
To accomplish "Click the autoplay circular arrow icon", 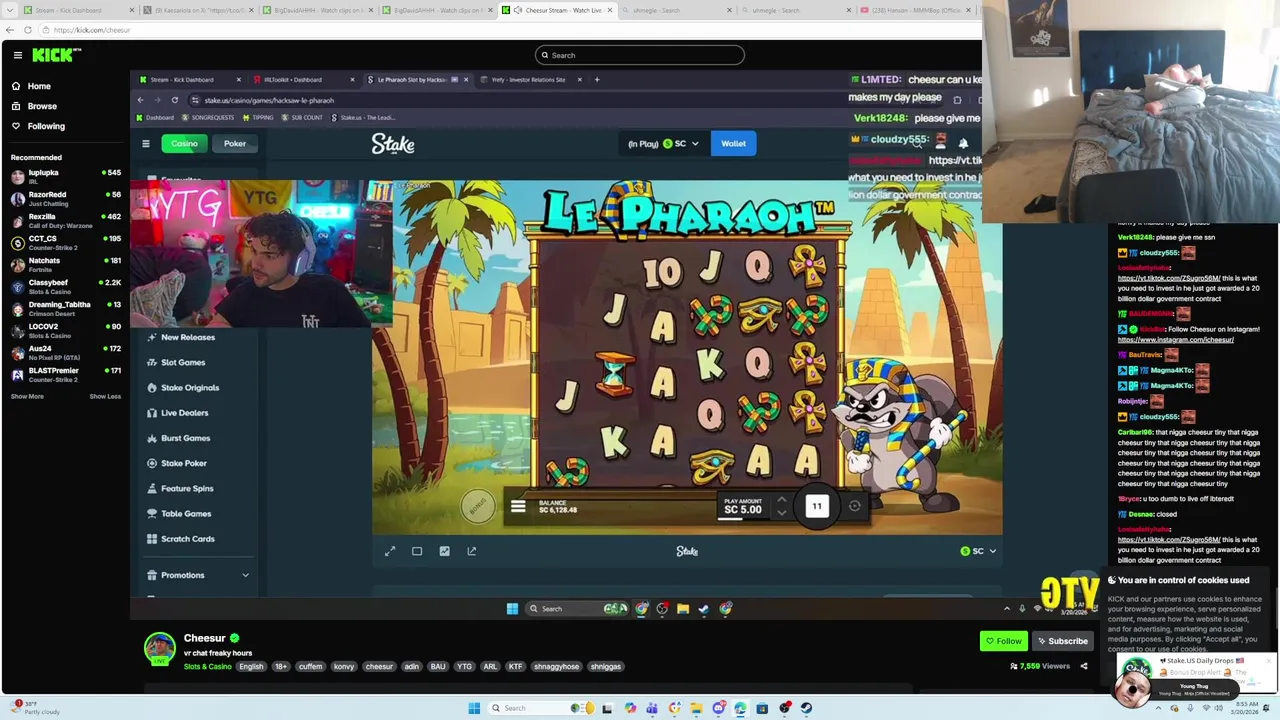I will 855,506.
